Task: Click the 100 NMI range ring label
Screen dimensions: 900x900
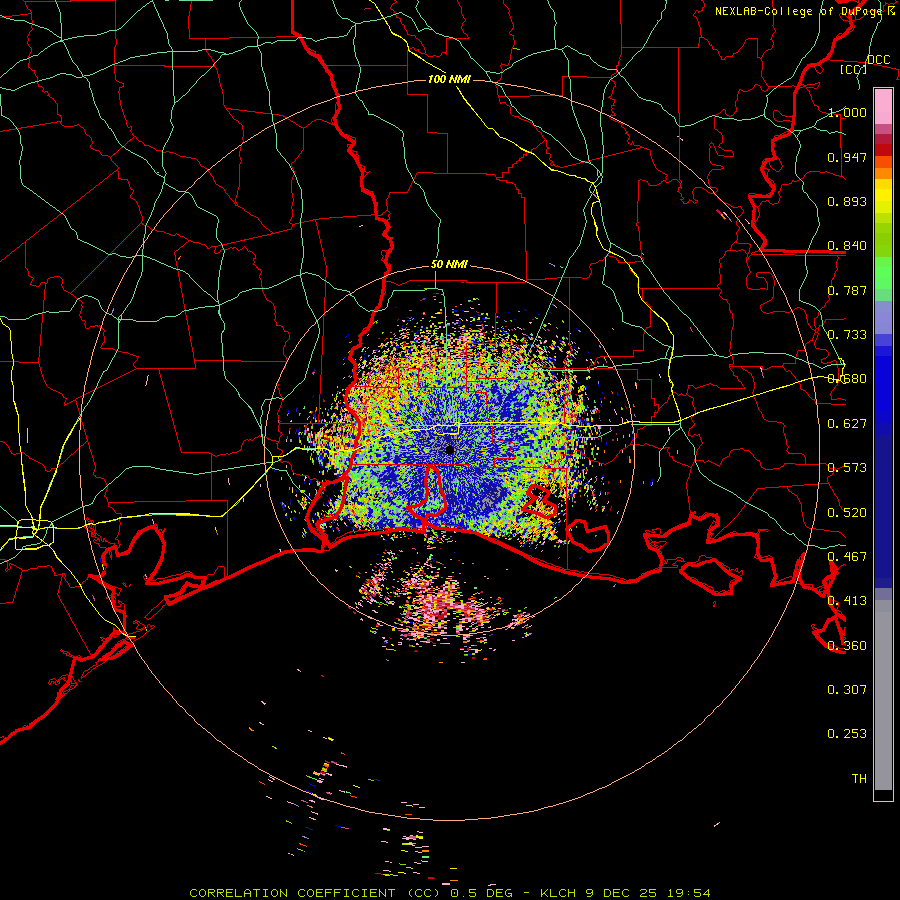Action: click(449, 79)
